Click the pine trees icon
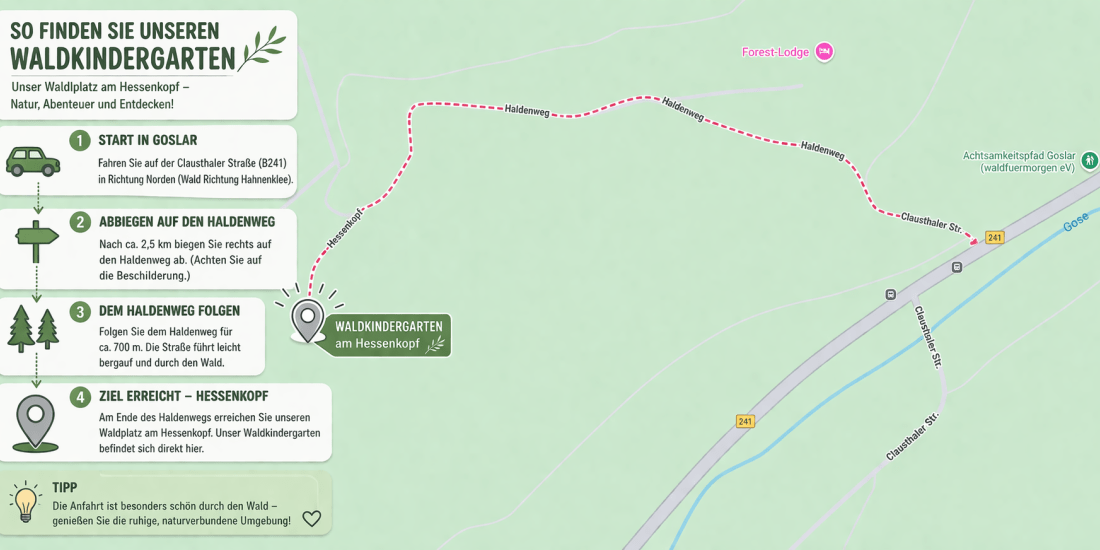 tap(33, 329)
